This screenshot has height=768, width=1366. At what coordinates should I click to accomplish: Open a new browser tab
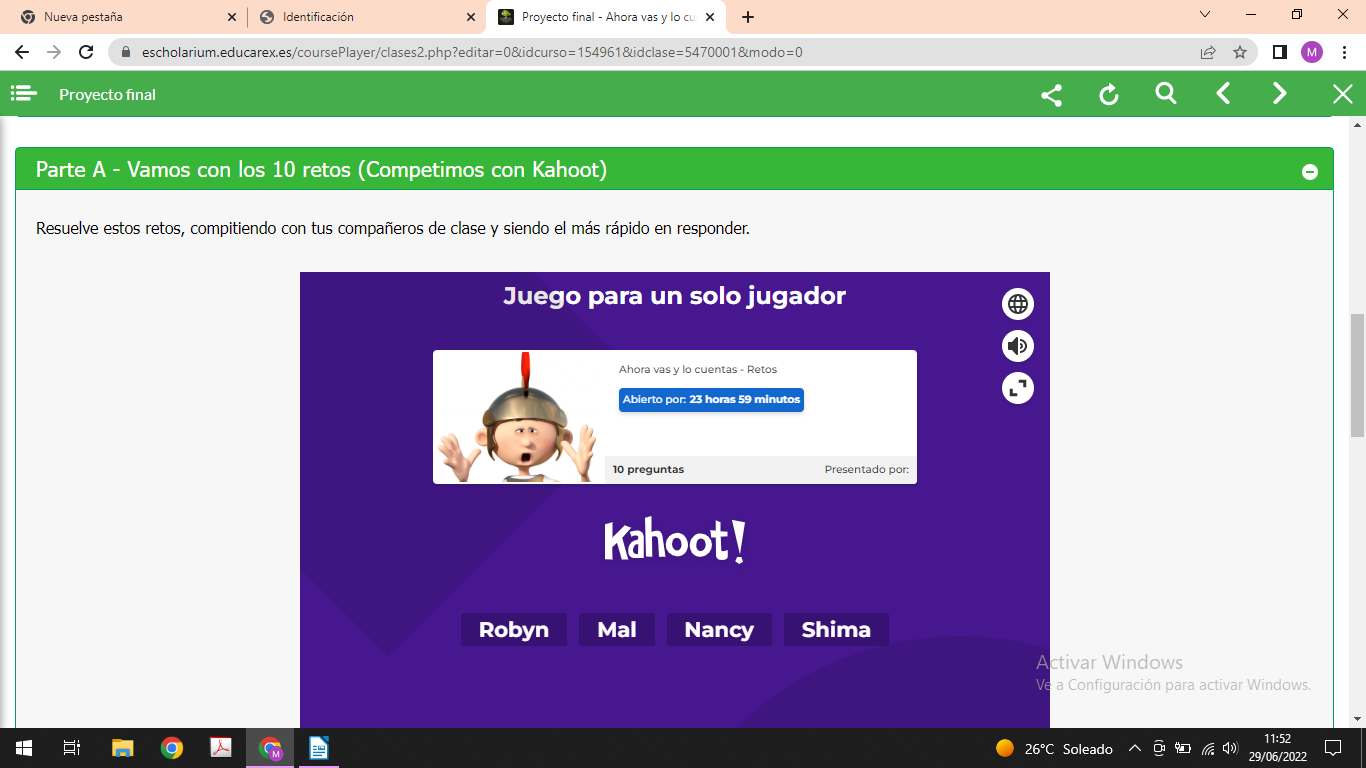(x=748, y=17)
